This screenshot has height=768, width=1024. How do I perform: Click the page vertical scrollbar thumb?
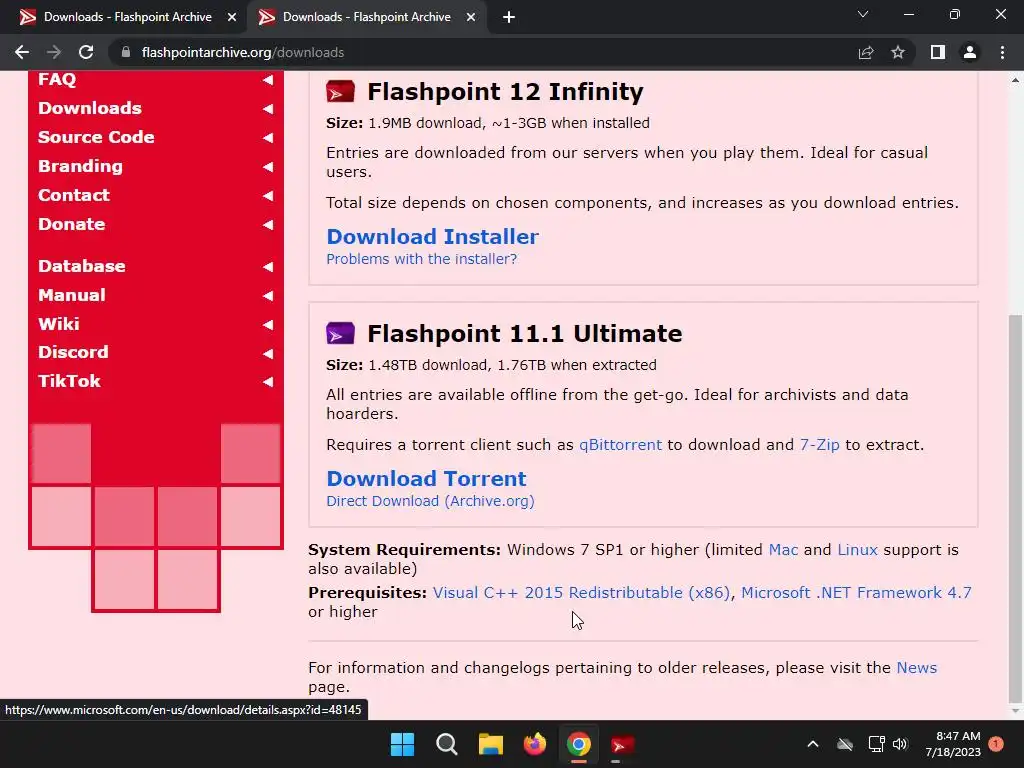[x=1015, y=509]
